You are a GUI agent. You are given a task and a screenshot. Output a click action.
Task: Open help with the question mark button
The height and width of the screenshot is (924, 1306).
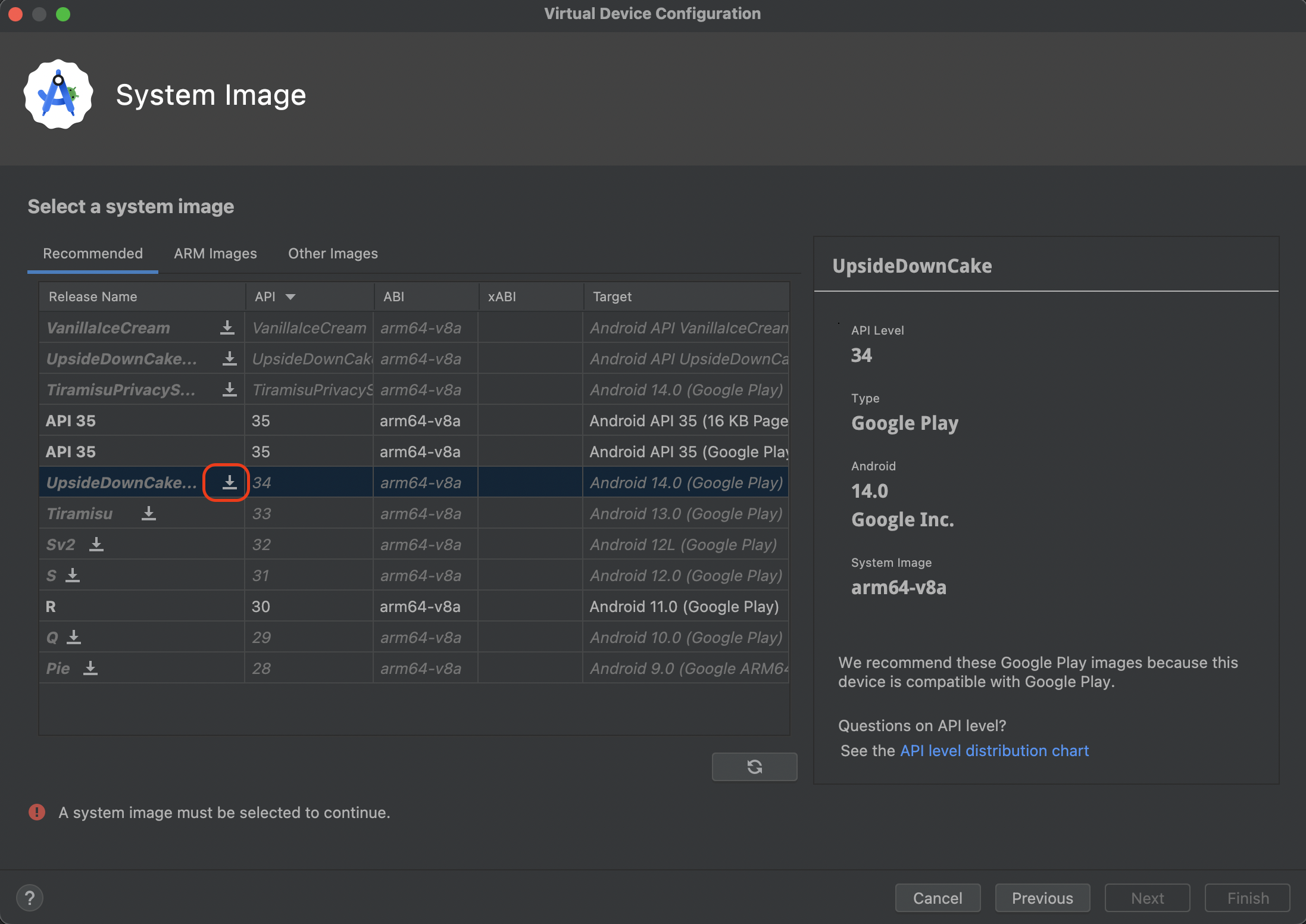pyautogui.click(x=30, y=898)
